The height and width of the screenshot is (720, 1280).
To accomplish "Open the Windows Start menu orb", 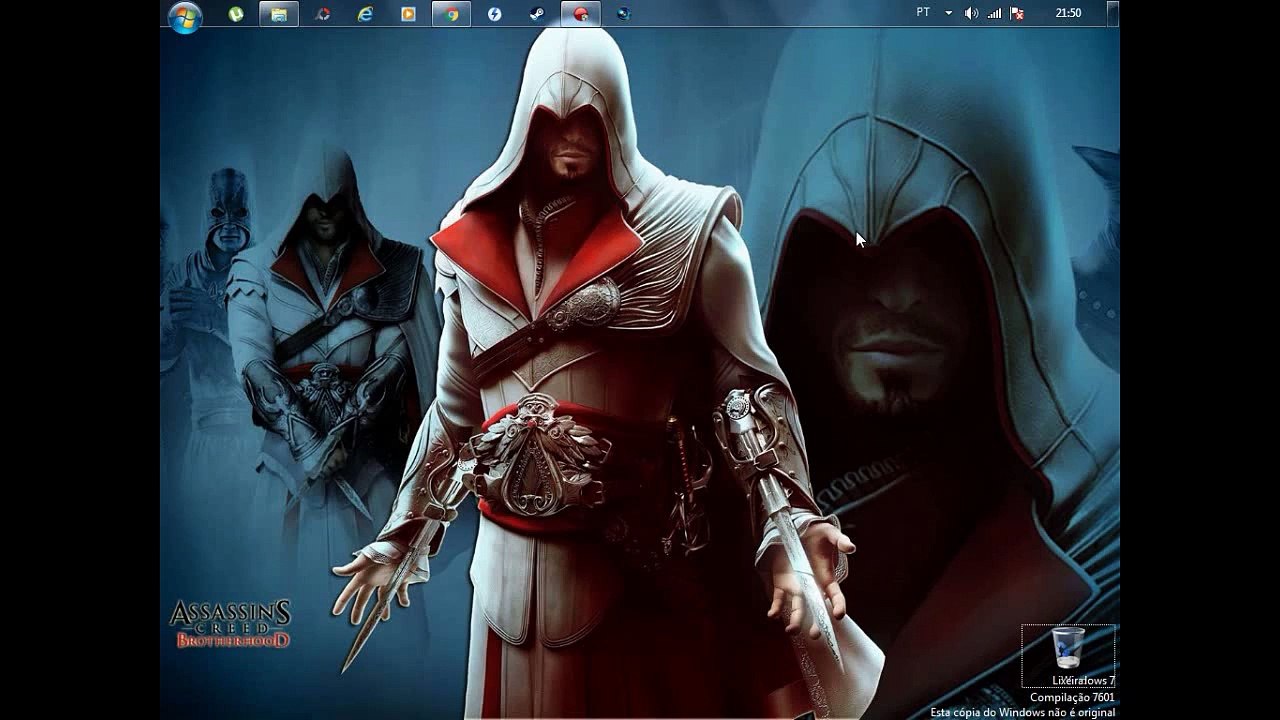I will tap(186, 15).
